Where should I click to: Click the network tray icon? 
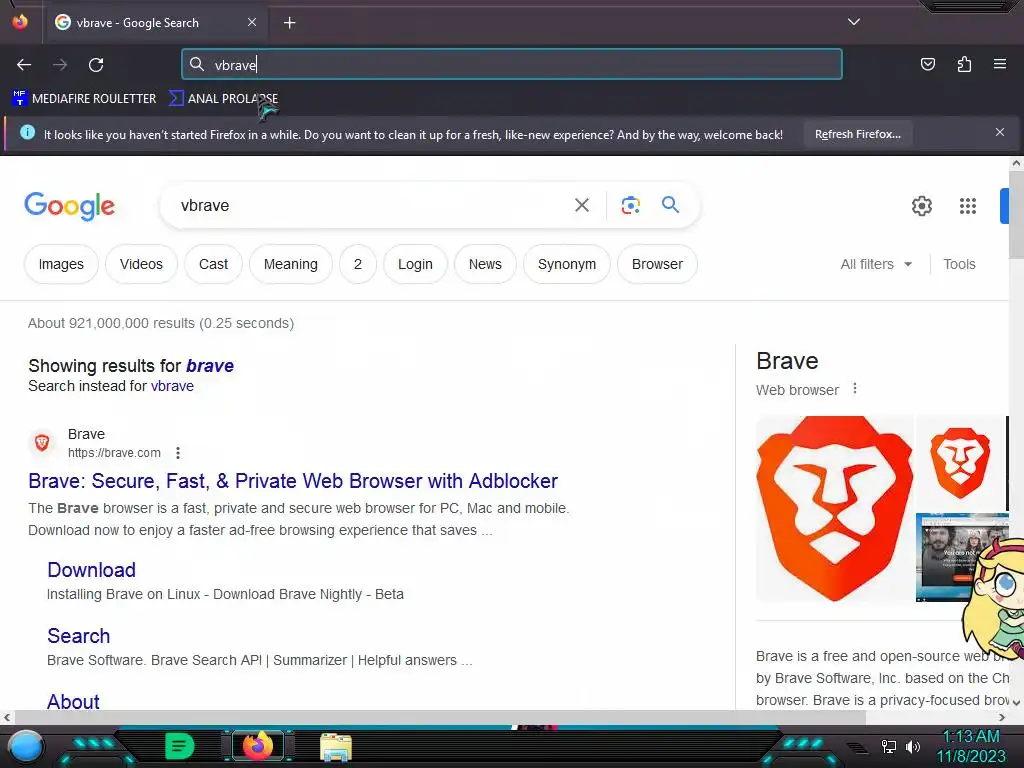[888, 746]
